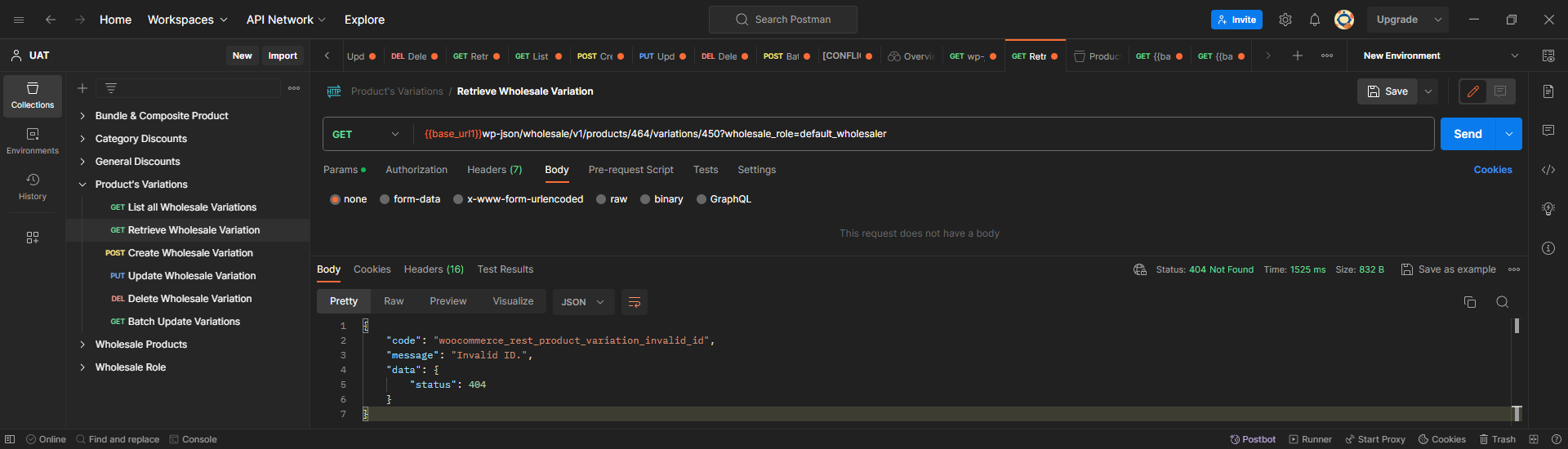Open collection options ellipsis in the sidebar
Viewport: 1568px width, 449px height.
294,88
